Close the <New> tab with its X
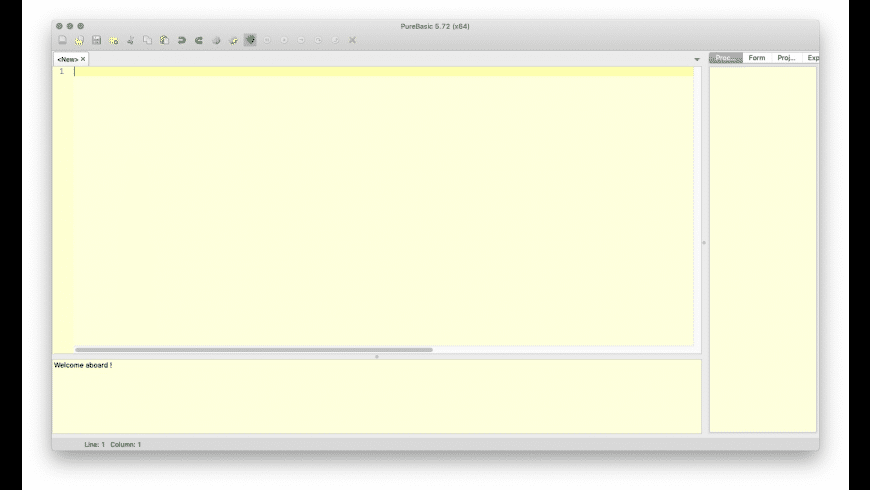Image resolution: width=870 pixels, height=490 pixels. point(83,59)
